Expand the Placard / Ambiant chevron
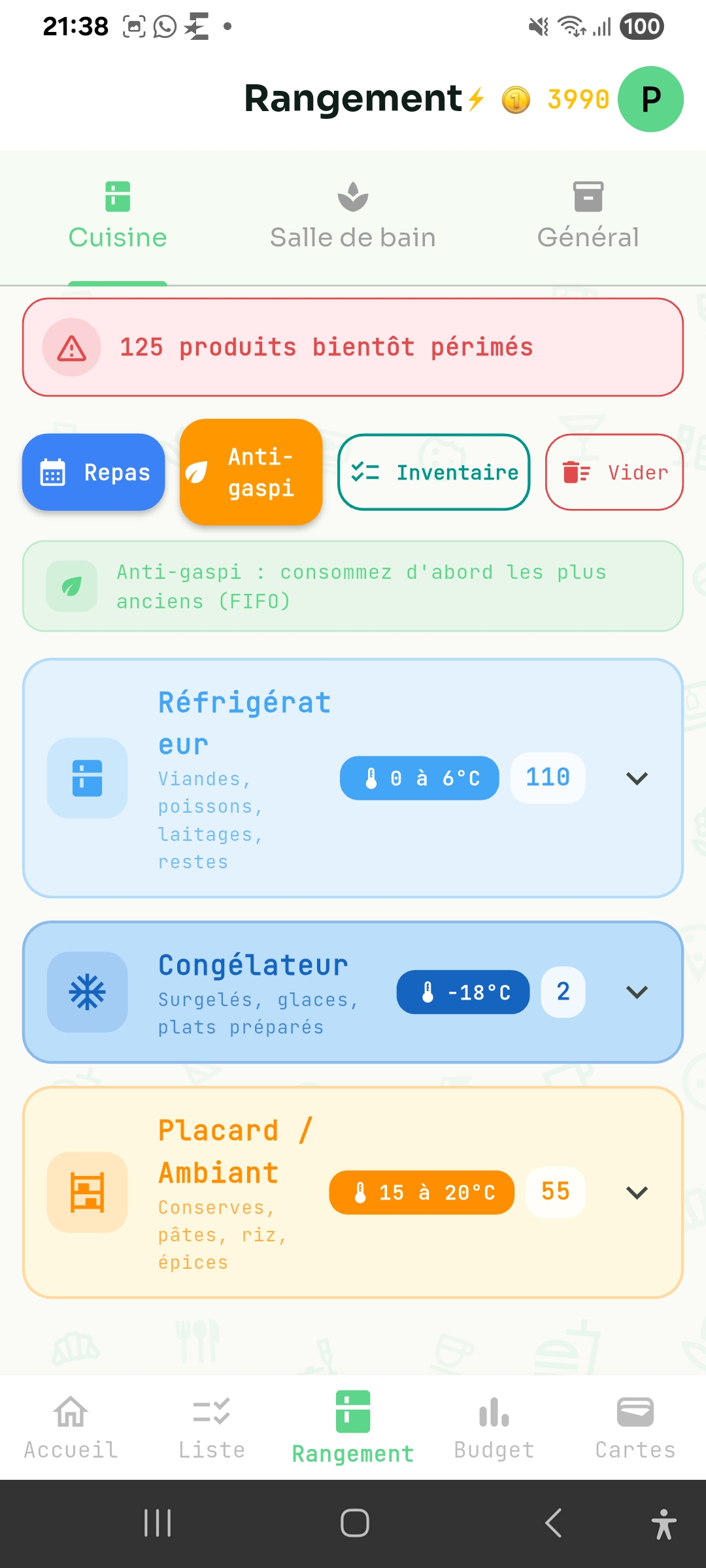This screenshot has width=706, height=1568. click(x=637, y=1192)
